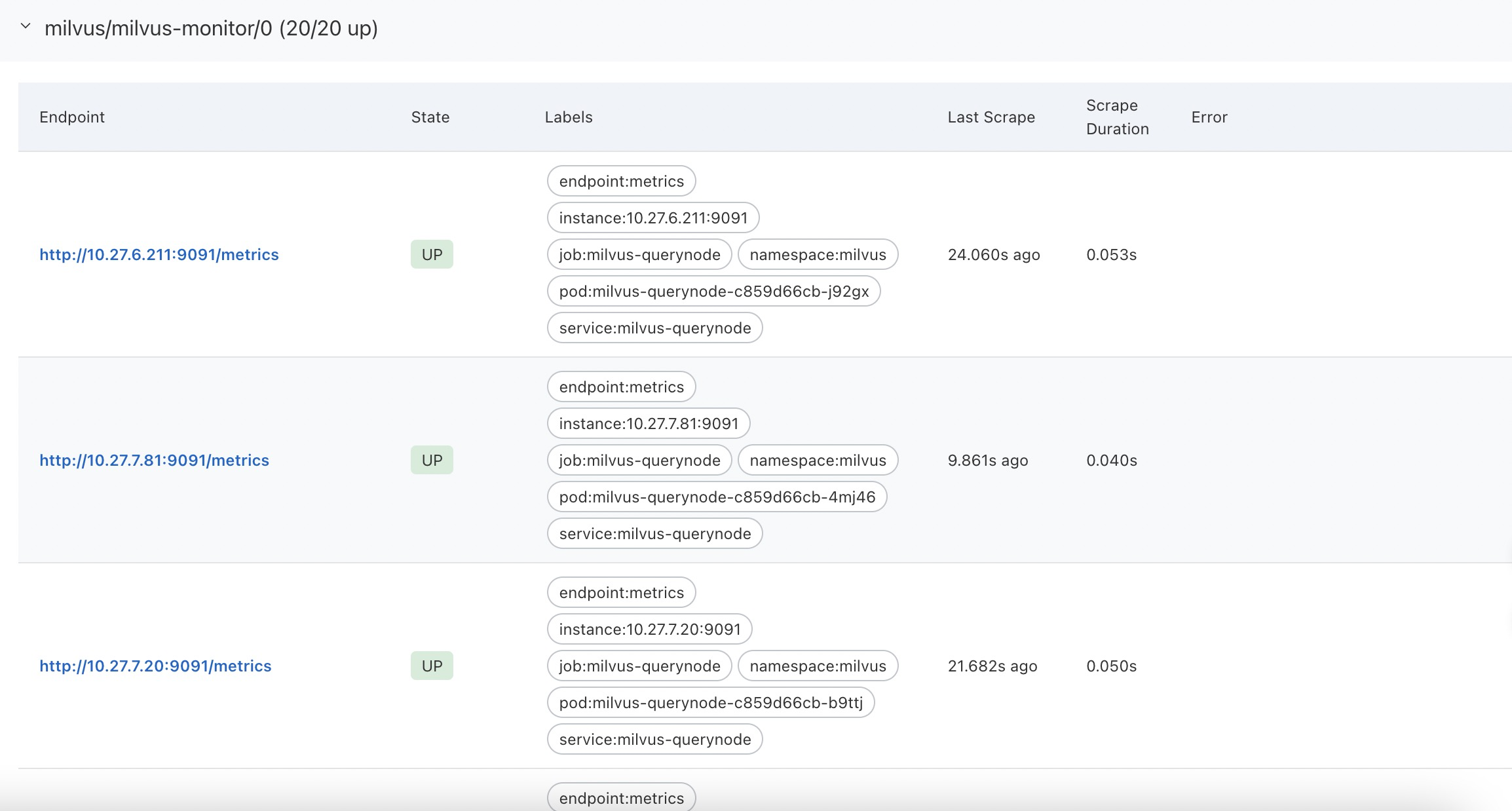
Task: Select the Error column header
Action: coord(1209,117)
